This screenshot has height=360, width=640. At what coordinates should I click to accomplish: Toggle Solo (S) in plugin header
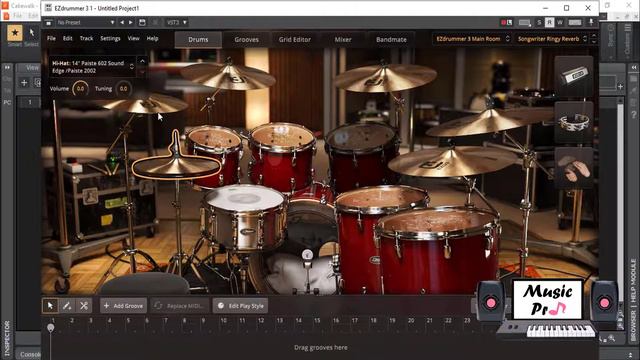pyautogui.click(x=539, y=22)
